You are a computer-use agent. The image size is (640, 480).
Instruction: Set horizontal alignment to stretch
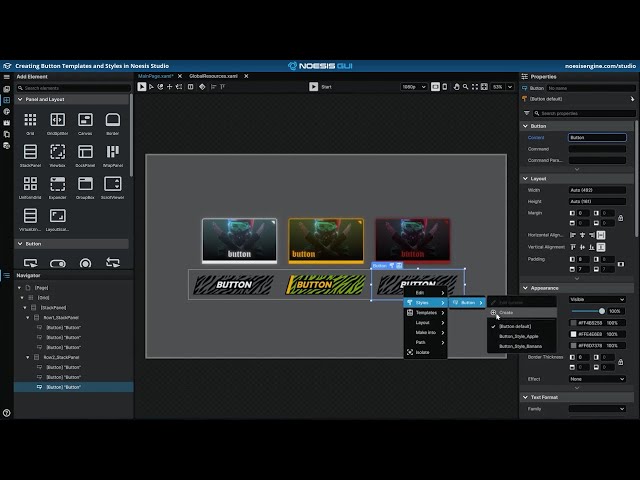pos(601,235)
